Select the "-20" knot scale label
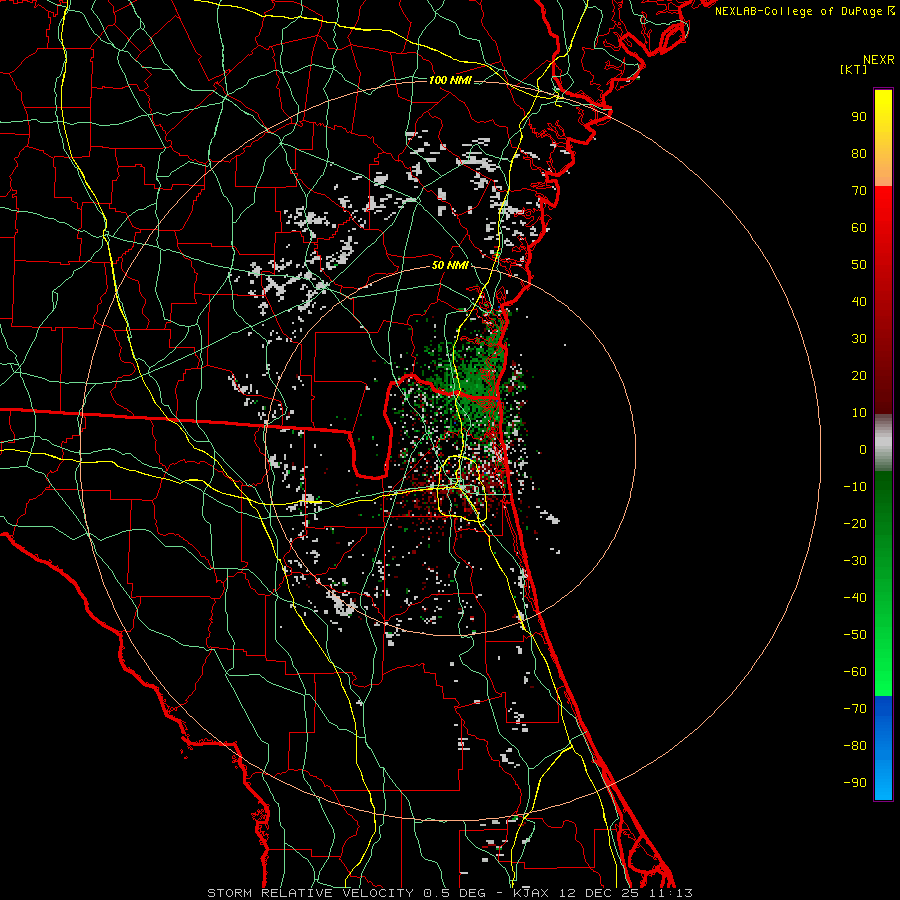Screen dimensions: 900x900 [x=855, y=524]
